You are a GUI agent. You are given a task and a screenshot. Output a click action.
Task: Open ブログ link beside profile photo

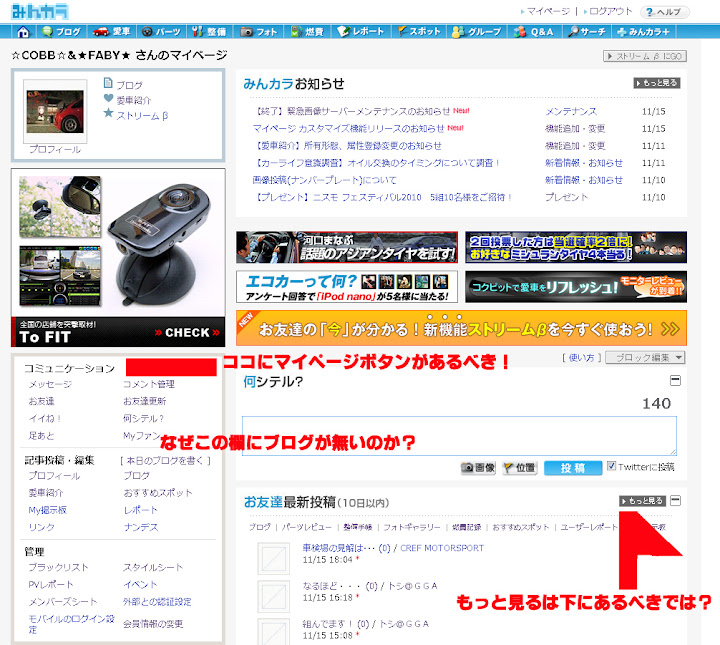(129, 85)
